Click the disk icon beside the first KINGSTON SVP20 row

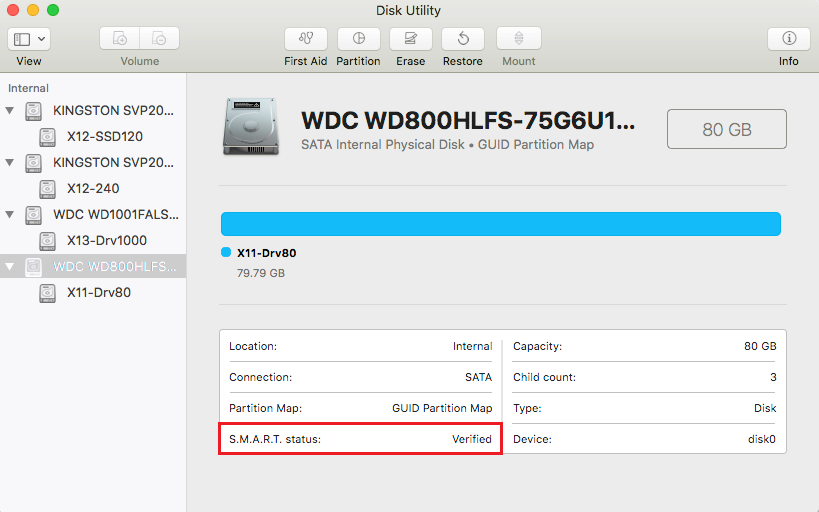33,111
